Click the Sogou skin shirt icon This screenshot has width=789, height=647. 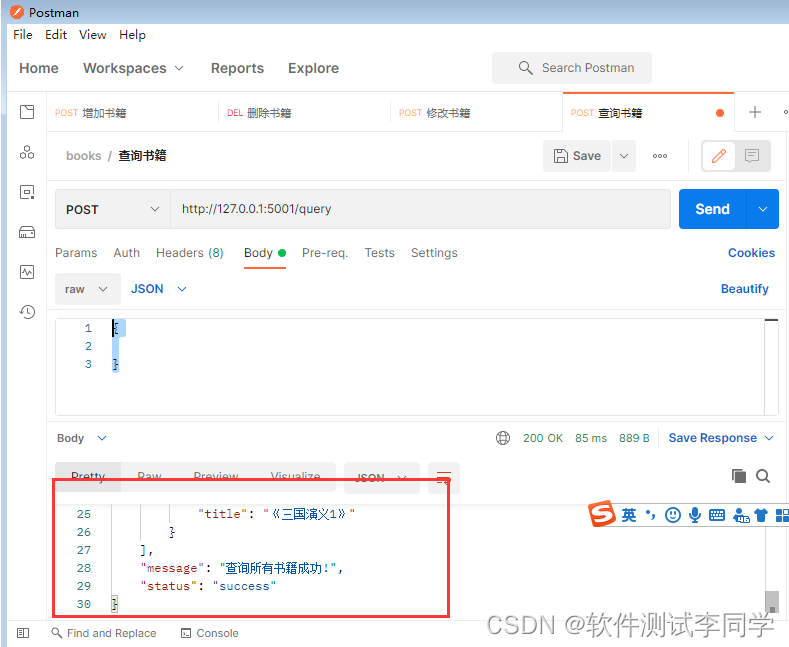pos(761,515)
